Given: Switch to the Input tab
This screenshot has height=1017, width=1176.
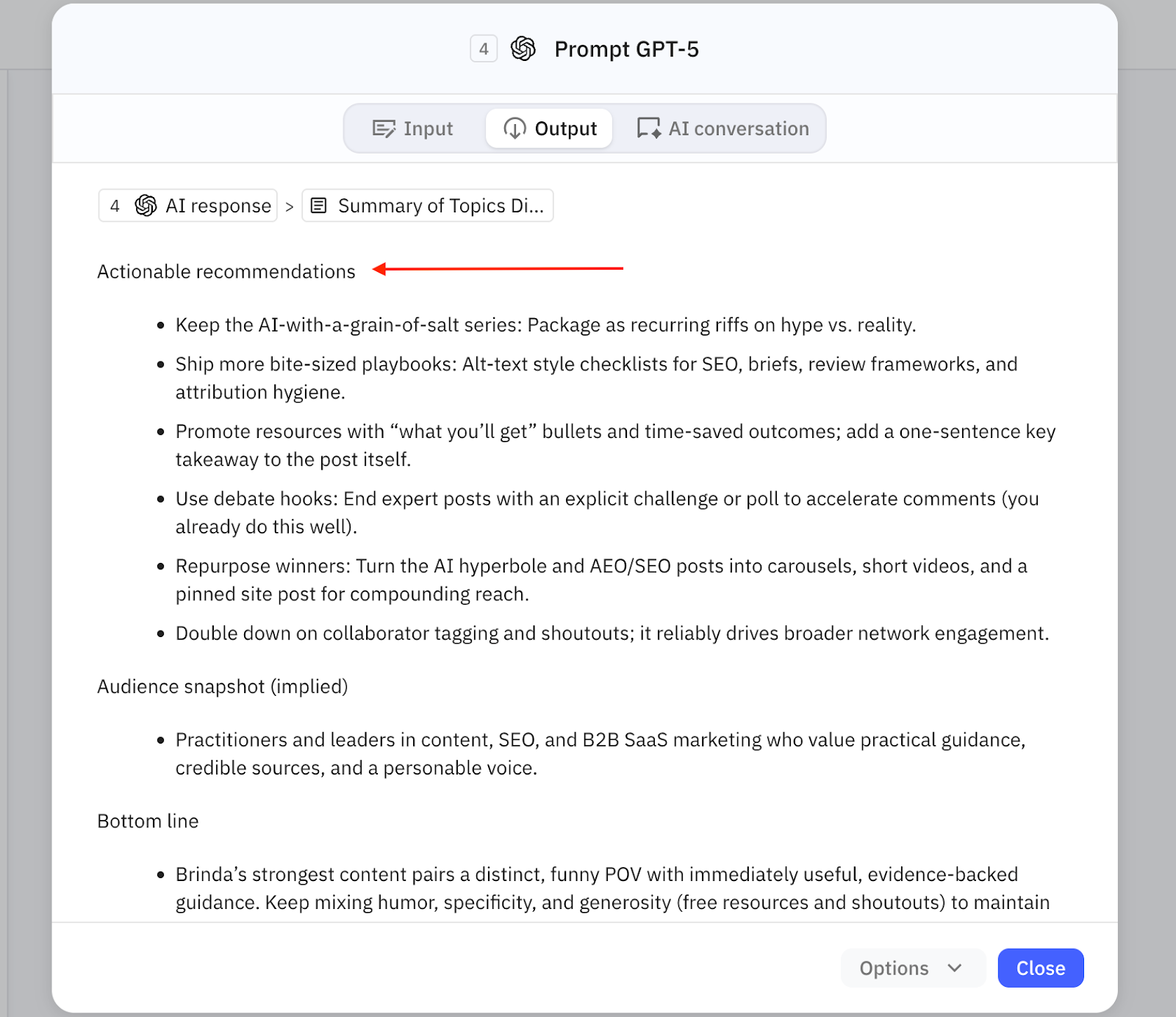Looking at the screenshot, I should coord(413,129).
